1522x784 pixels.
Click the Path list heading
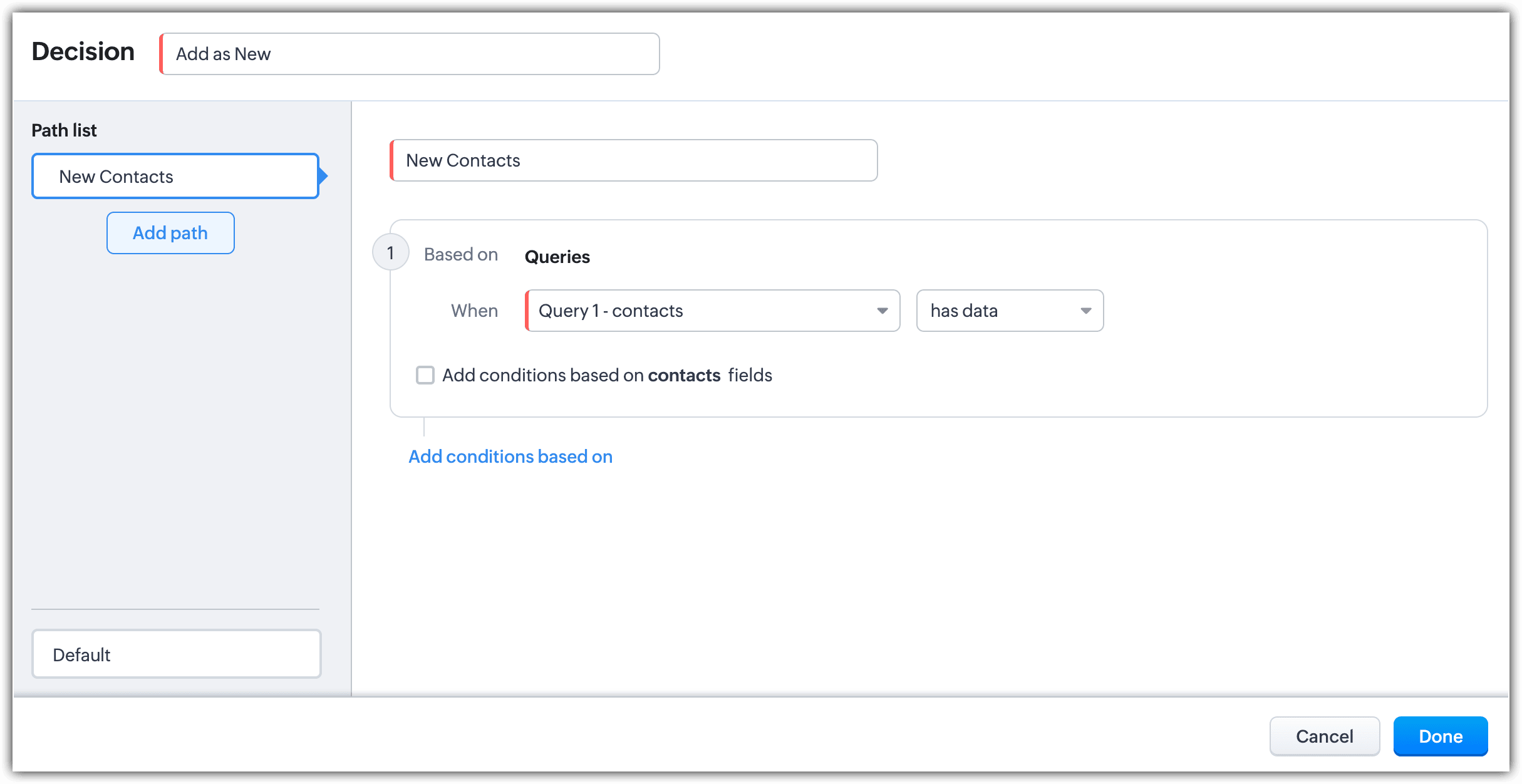pyautogui.click(x=64, y=130)
